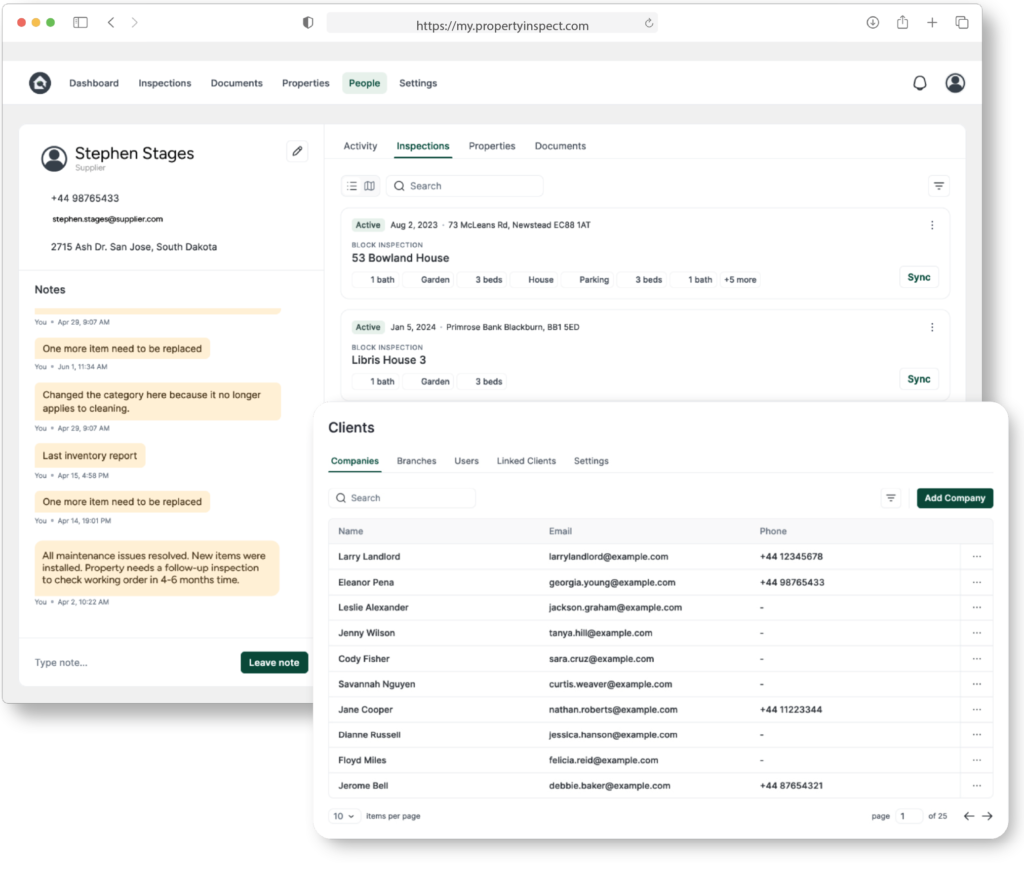Toggle the browser sidebar icon
1024x870 pixels.
(80, 22)
